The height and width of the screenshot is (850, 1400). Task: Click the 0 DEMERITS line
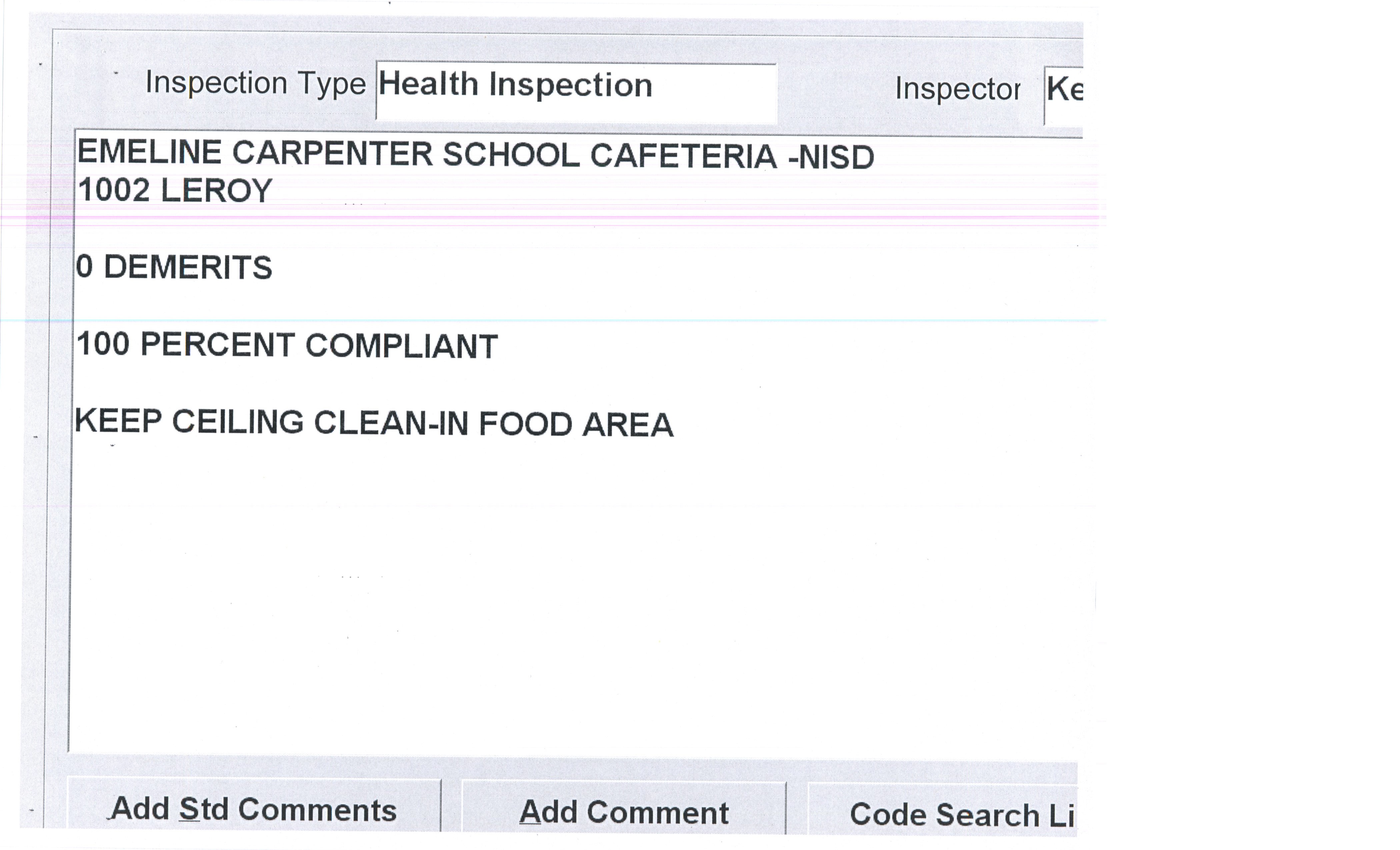[174, 267]
